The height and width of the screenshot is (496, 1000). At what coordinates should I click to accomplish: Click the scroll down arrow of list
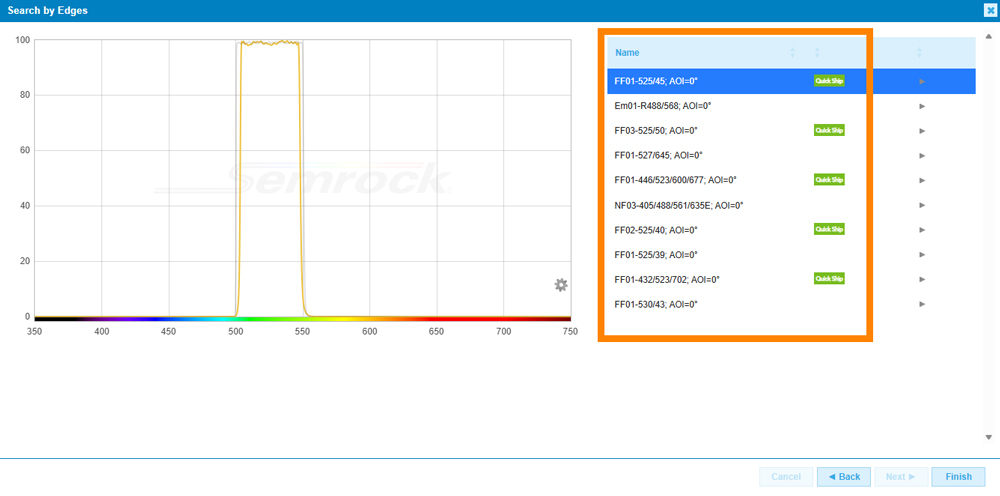tap(989, 437)
